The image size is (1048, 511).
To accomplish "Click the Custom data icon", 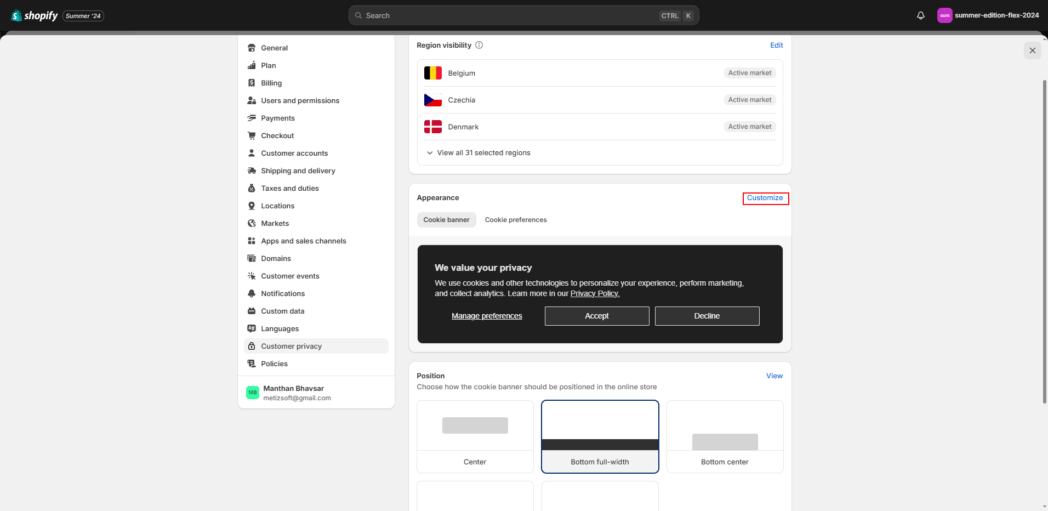I will (251, 311).
